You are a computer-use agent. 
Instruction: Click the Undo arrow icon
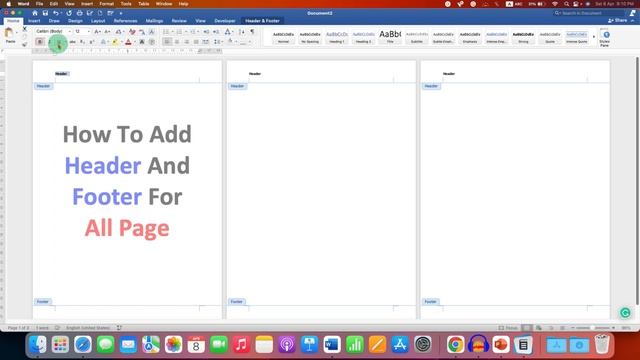[x=56, y=13]
